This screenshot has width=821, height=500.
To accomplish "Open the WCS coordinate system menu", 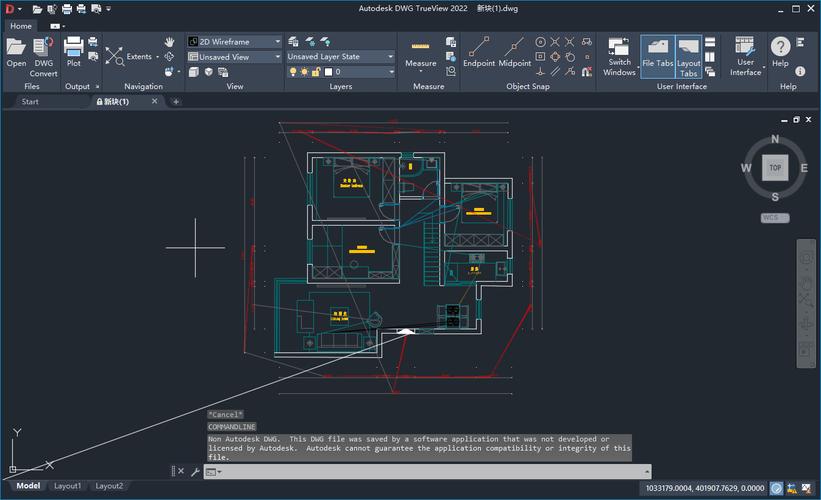I will (775, 218).
